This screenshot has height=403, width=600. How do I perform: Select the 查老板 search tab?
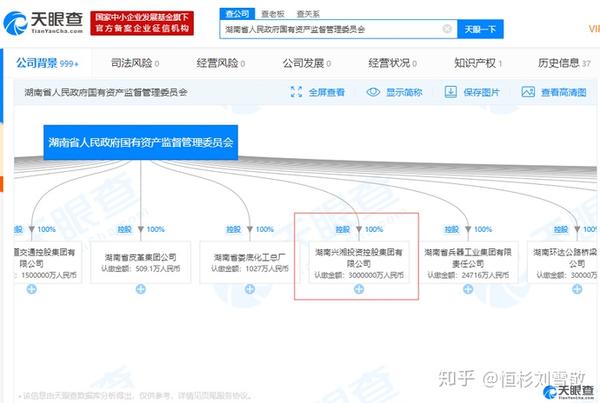pyautogui.click(x=272, y=14)
